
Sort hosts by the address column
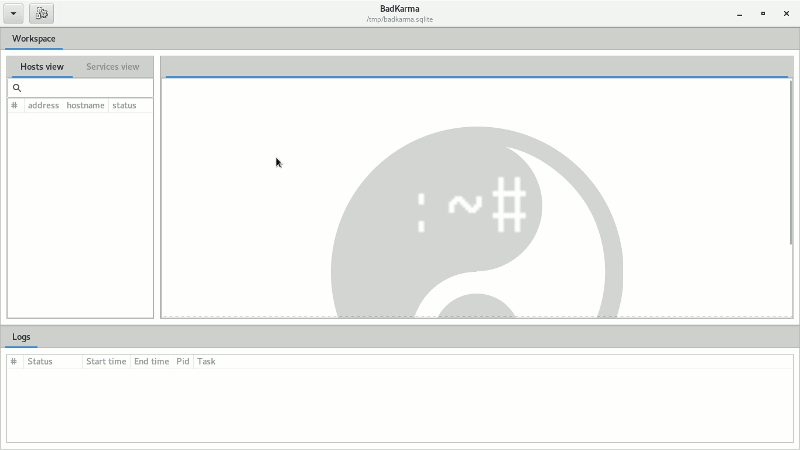click(x=43, y=105)
